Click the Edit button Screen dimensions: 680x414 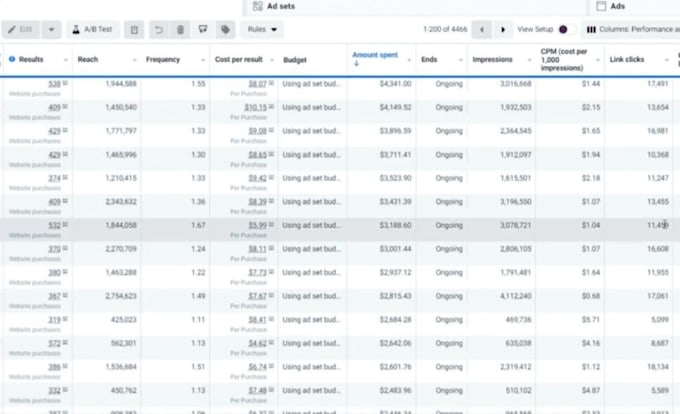[21, 29]
